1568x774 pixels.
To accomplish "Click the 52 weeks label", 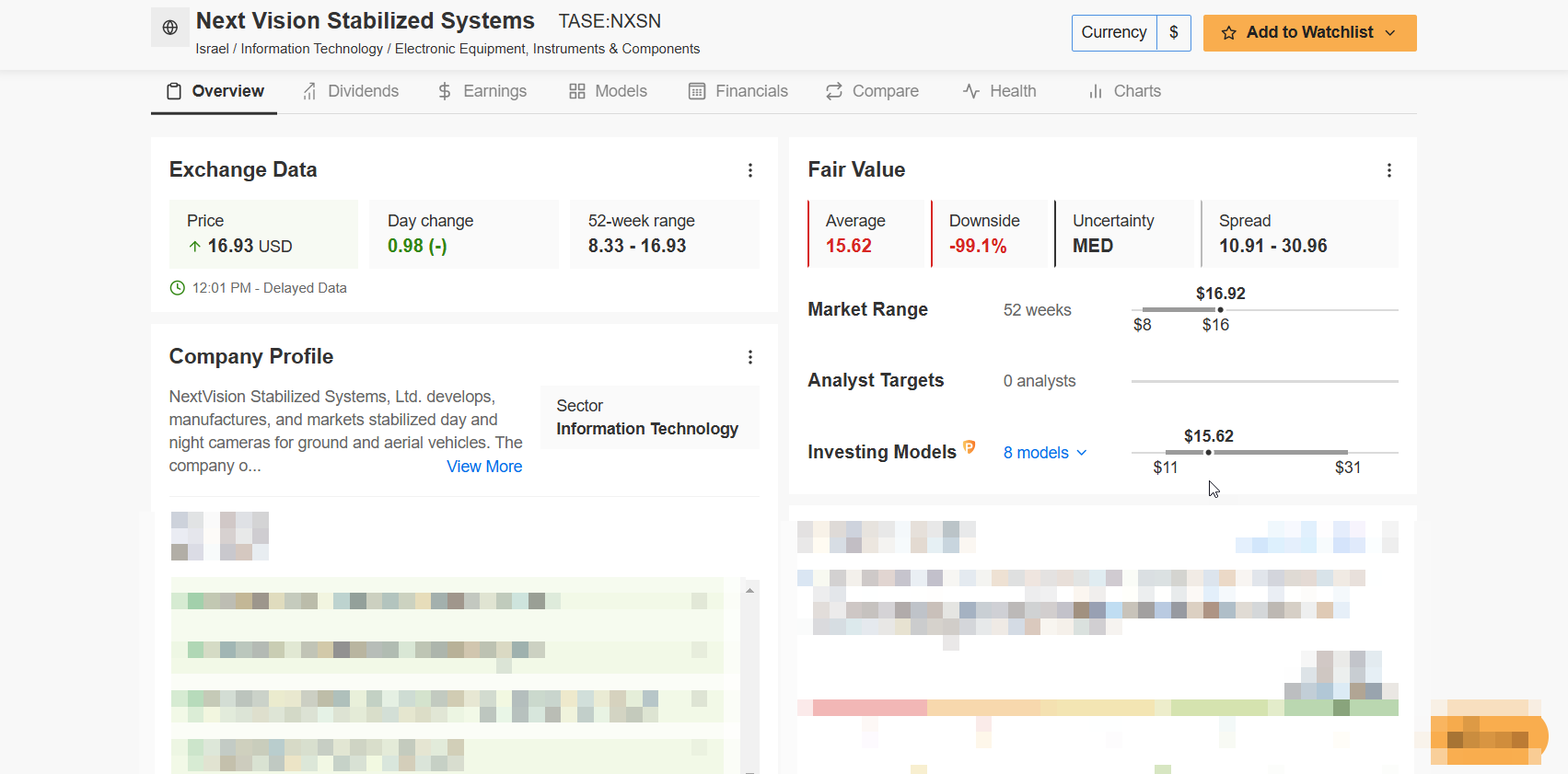I will tap(1038, 310).
